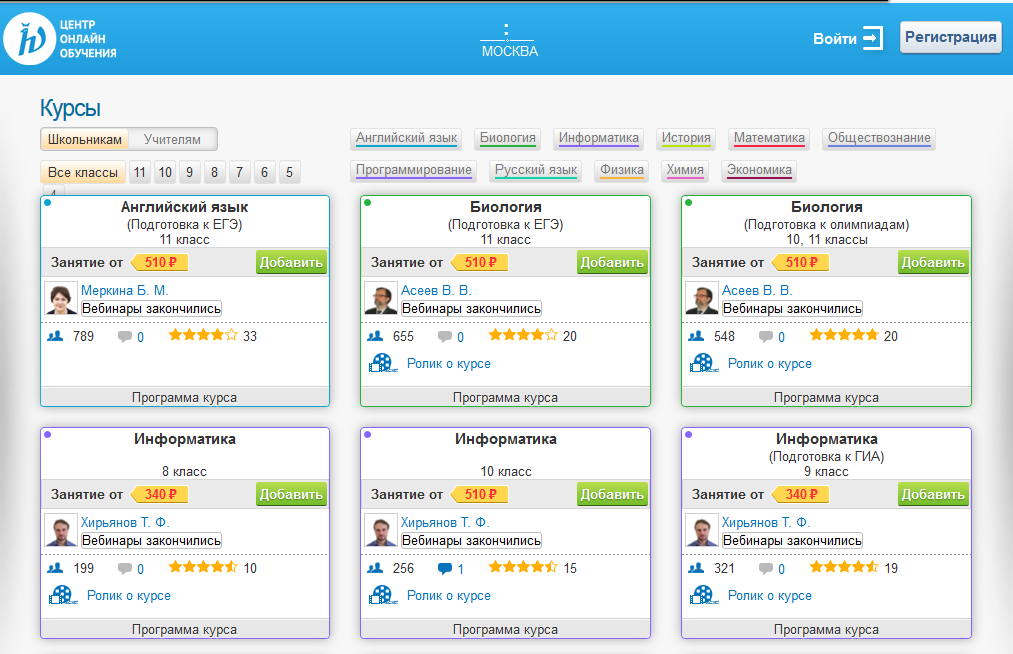Click the Войти login link
1013x654 pixels.
point(835,39)
